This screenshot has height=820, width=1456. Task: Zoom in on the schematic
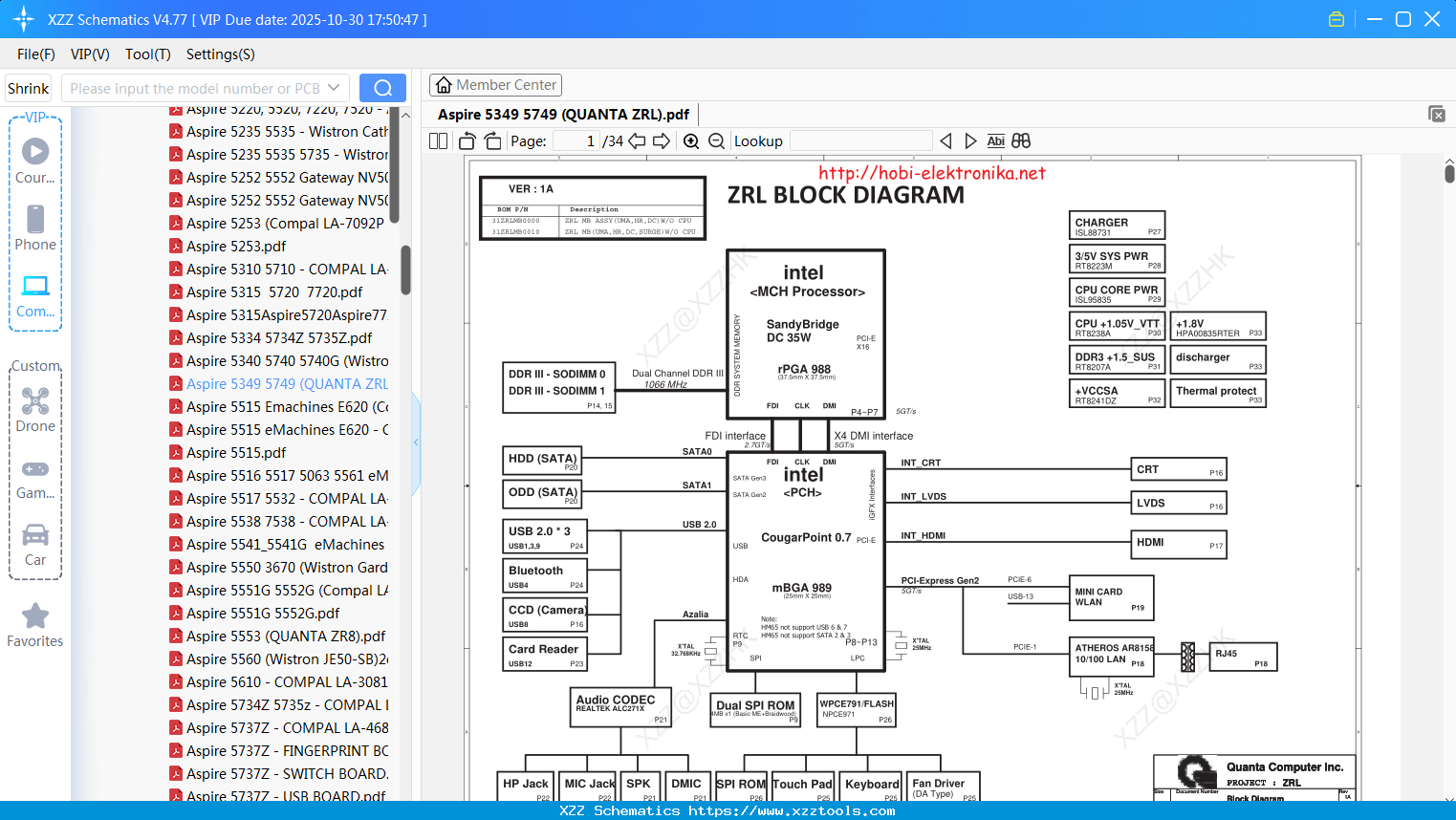[691, 141]
